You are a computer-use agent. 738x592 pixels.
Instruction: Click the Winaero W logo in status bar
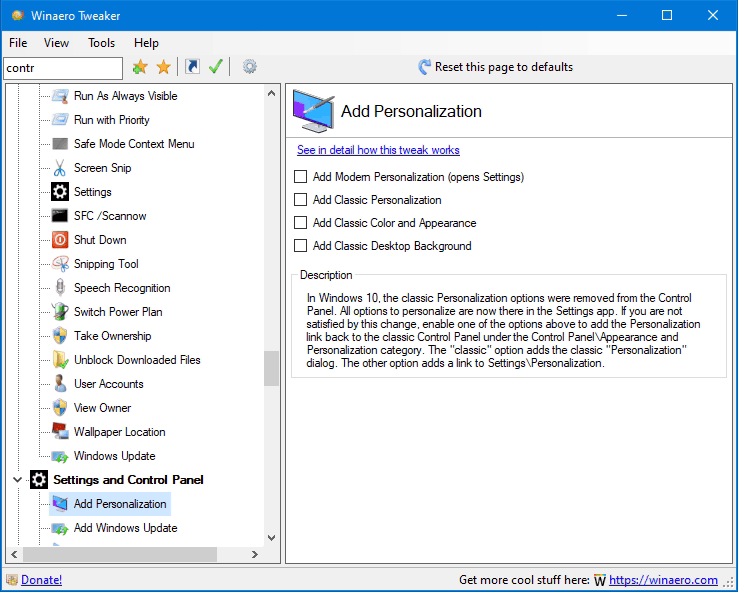pyautogui.click(x=600, y=580)
